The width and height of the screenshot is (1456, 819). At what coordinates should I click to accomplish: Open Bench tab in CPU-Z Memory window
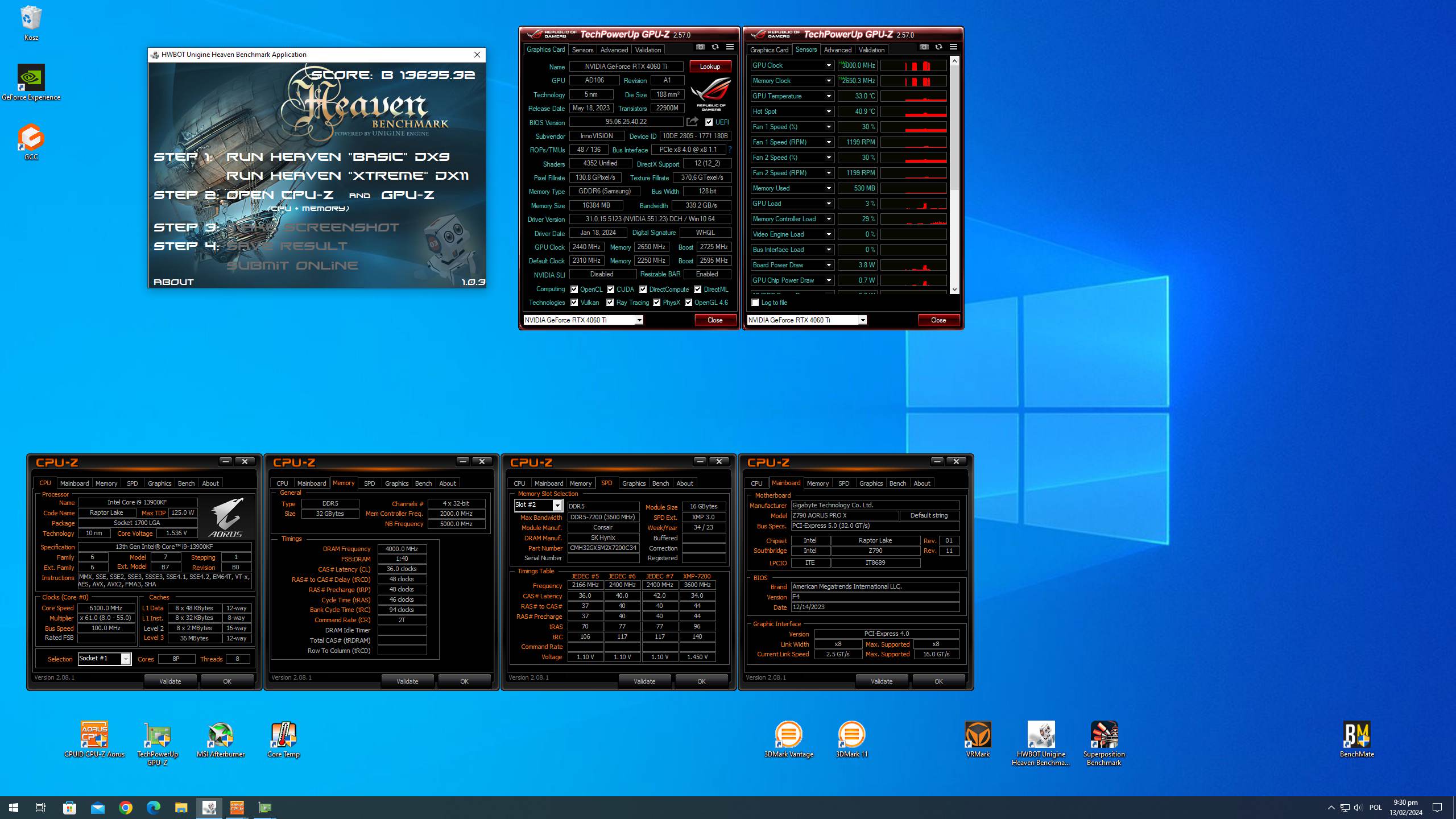(x=423, y=483)
